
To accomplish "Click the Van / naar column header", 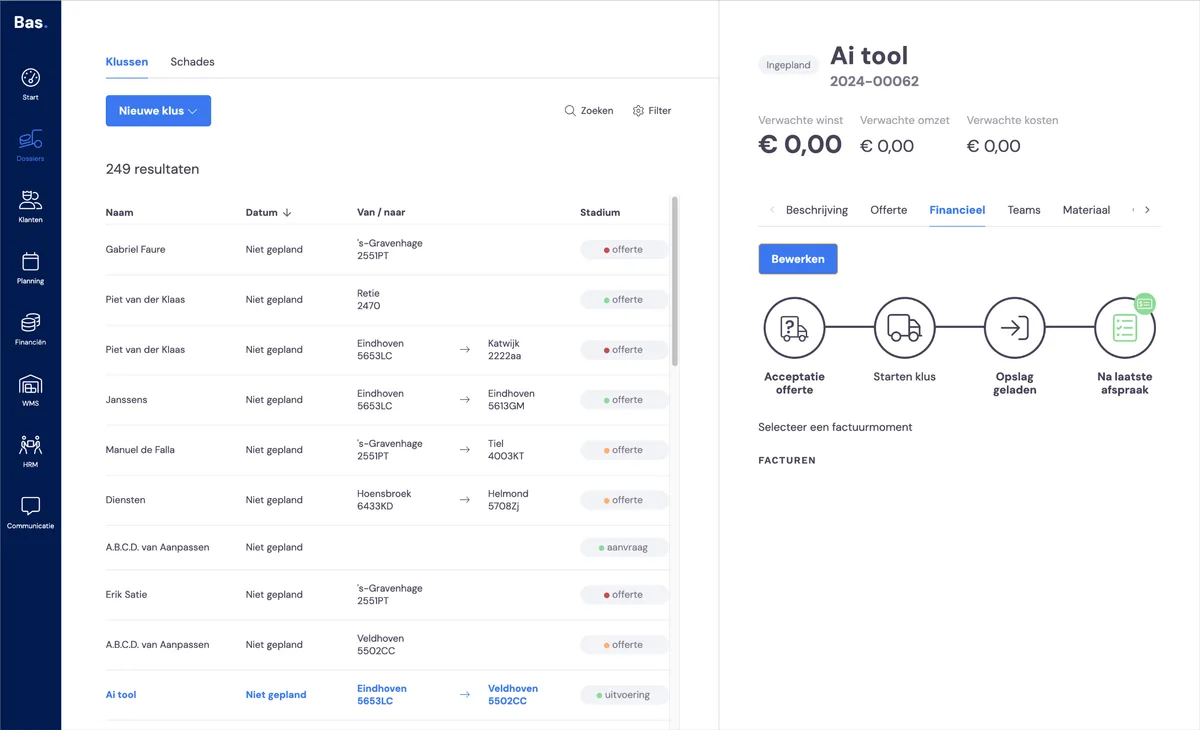I will pos(381,213).
